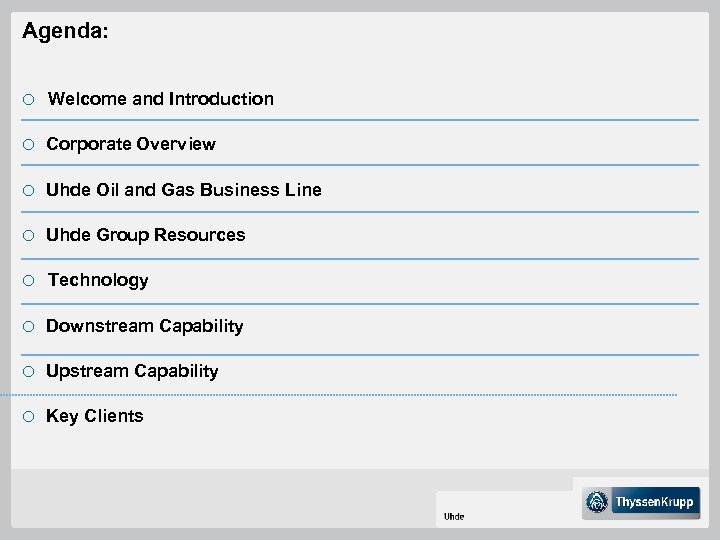Click the bullet next to Corporate Overview

[31, 145]
